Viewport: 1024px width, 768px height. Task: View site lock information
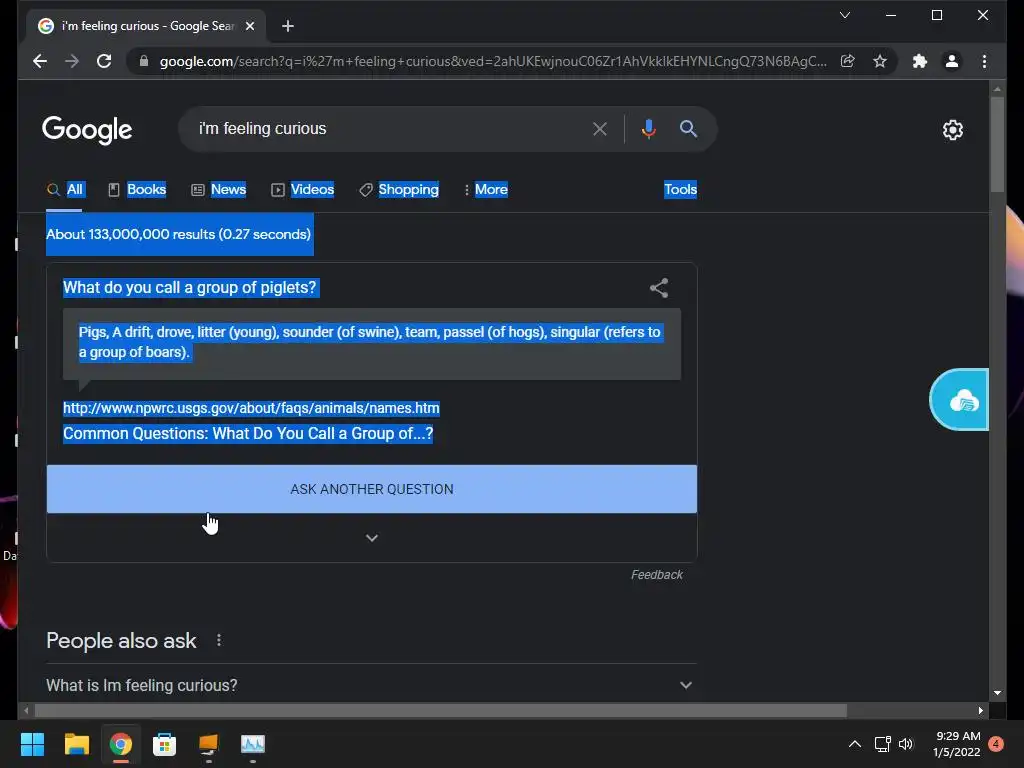pos(144,61)
